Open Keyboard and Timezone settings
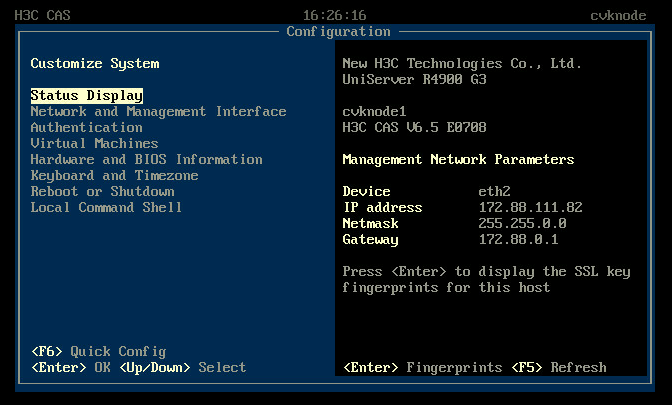672x405 pixels. pos(114,176)
